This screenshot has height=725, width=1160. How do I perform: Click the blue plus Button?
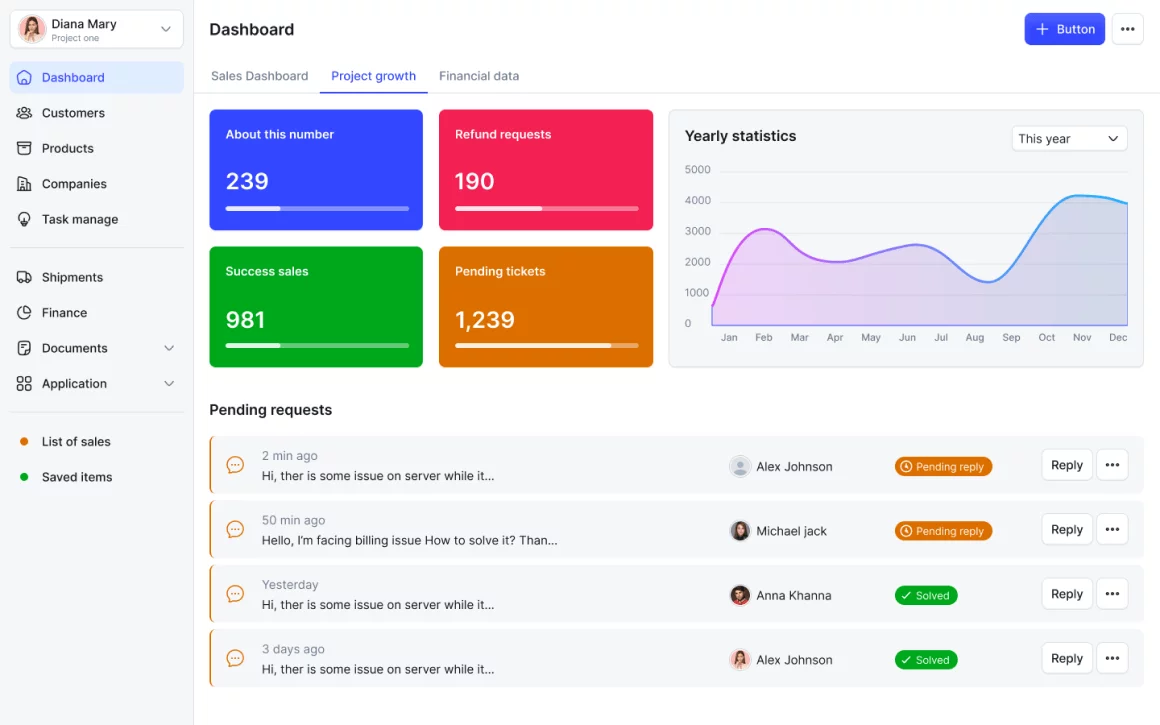(1064, 29)
